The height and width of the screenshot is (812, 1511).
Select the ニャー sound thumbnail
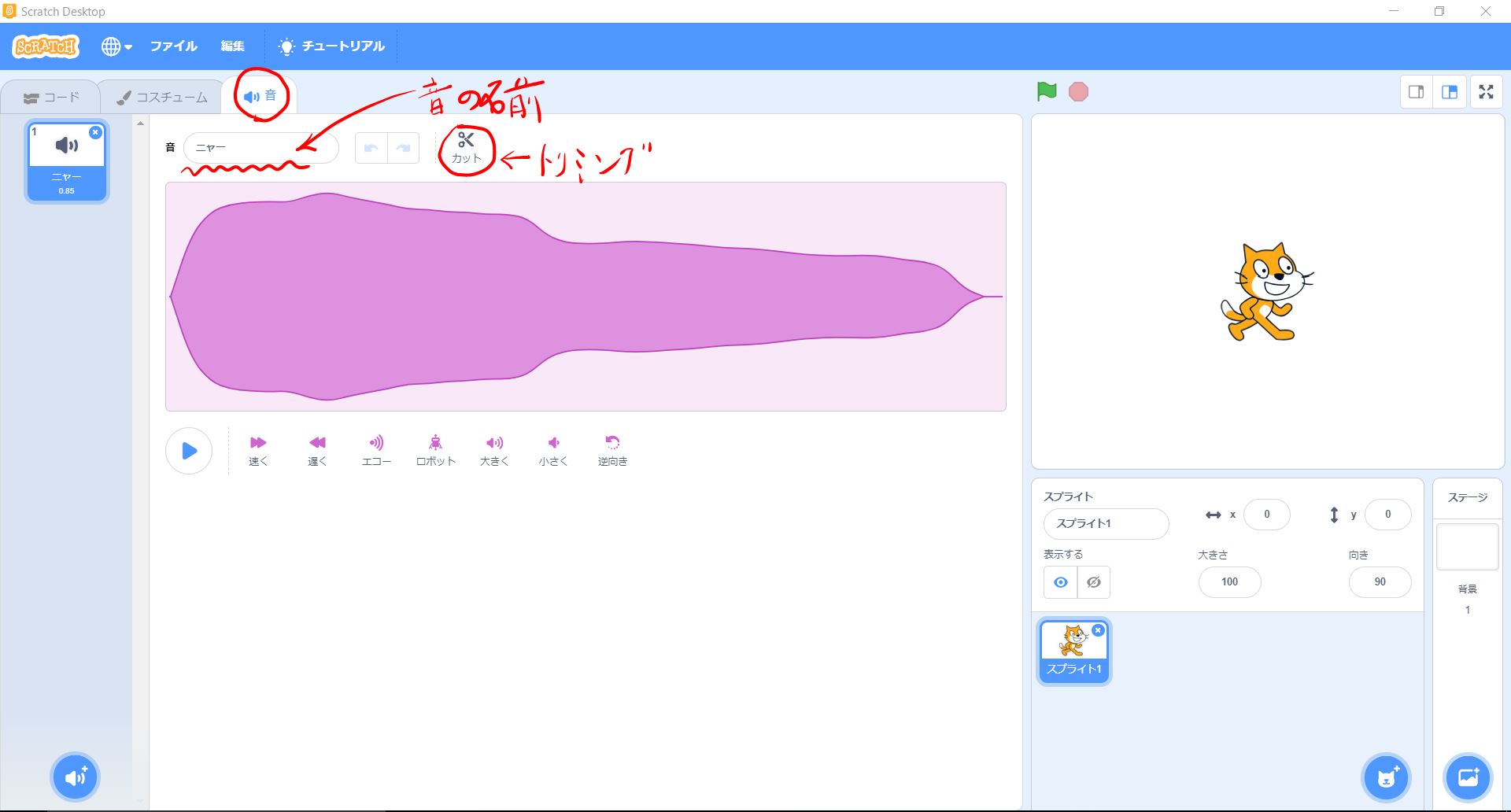point(67,162)
